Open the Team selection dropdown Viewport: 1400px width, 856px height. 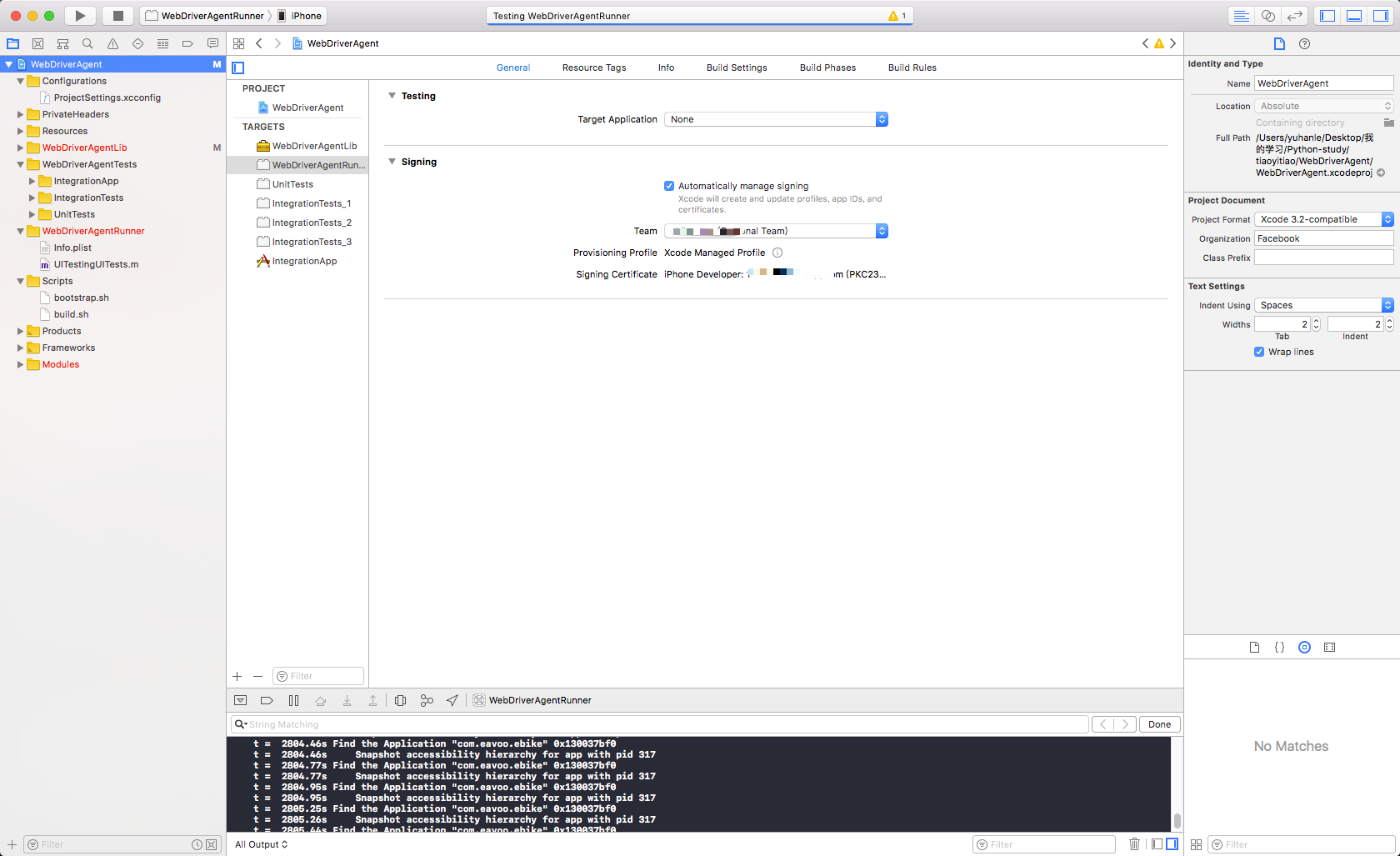777,231
